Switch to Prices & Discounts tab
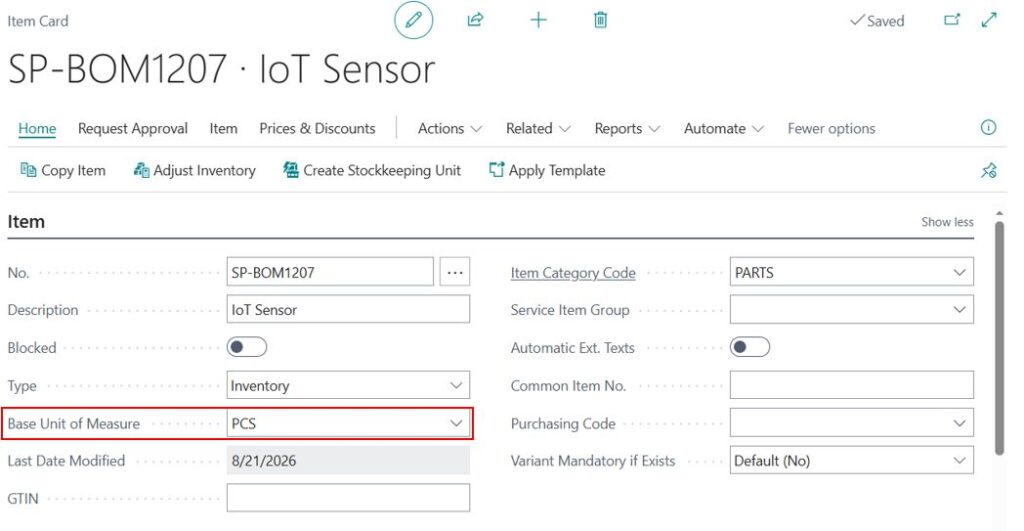The height and width of the screenshot is (531, 1024). pyautogui.click(x=317, y=129)
